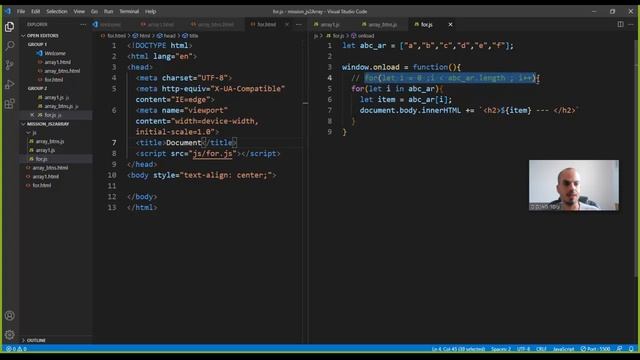The image size is (640, 360).
Task: Collapse the Open Editors section
Action: [x=41, y=36]
